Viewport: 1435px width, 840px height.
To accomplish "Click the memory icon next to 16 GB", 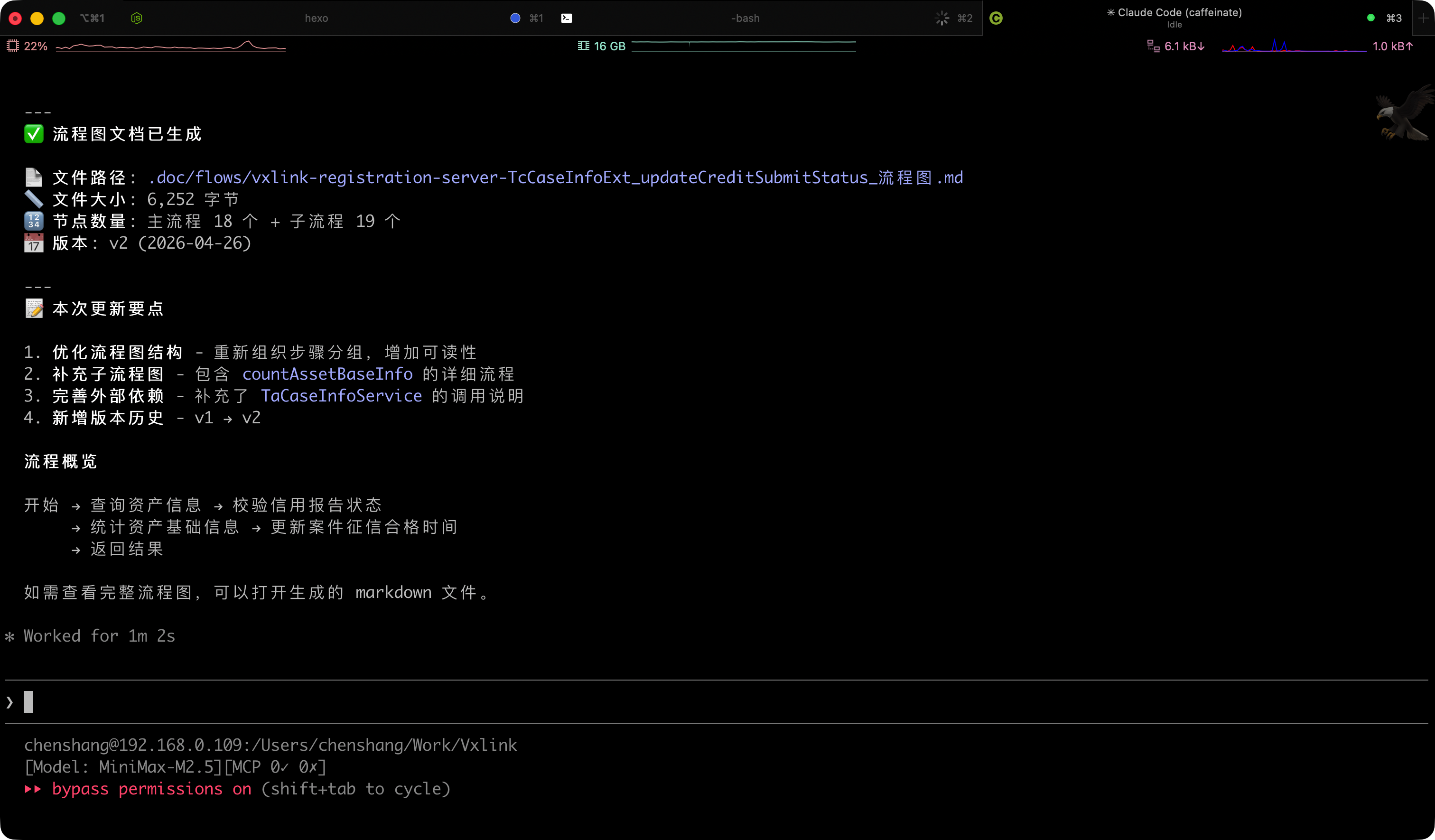I will click(x=583, y=46).
